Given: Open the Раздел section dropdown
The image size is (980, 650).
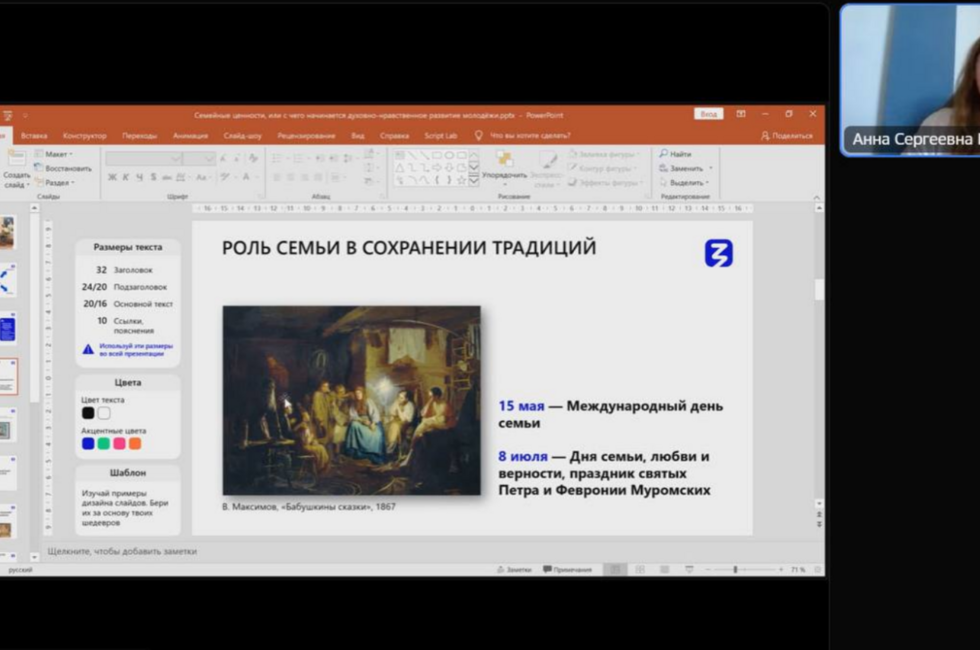Looking at the screenshot, I should 55,182.
